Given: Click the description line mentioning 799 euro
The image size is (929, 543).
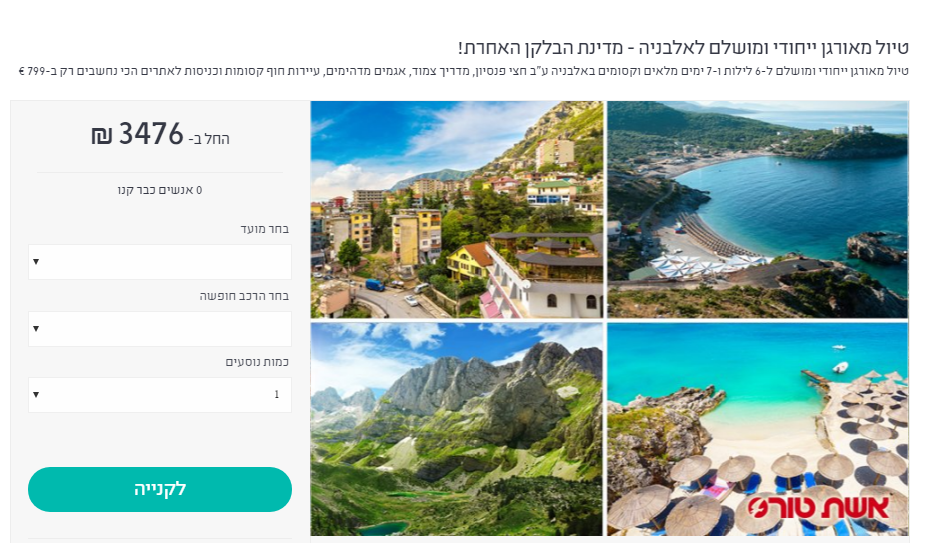Looking at the screenshot, I should pos(463,71).
